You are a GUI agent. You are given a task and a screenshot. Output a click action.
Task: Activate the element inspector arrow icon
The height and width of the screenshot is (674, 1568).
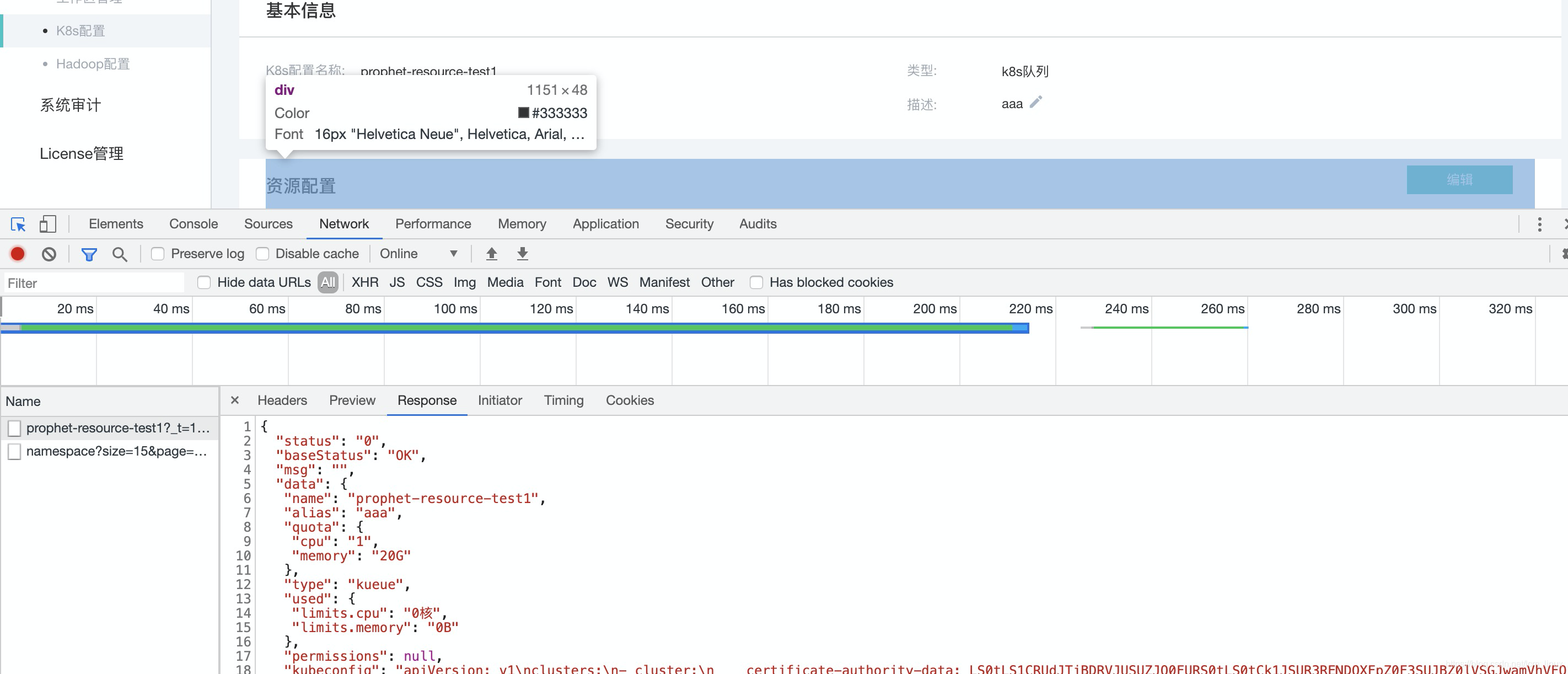[18, 224]
